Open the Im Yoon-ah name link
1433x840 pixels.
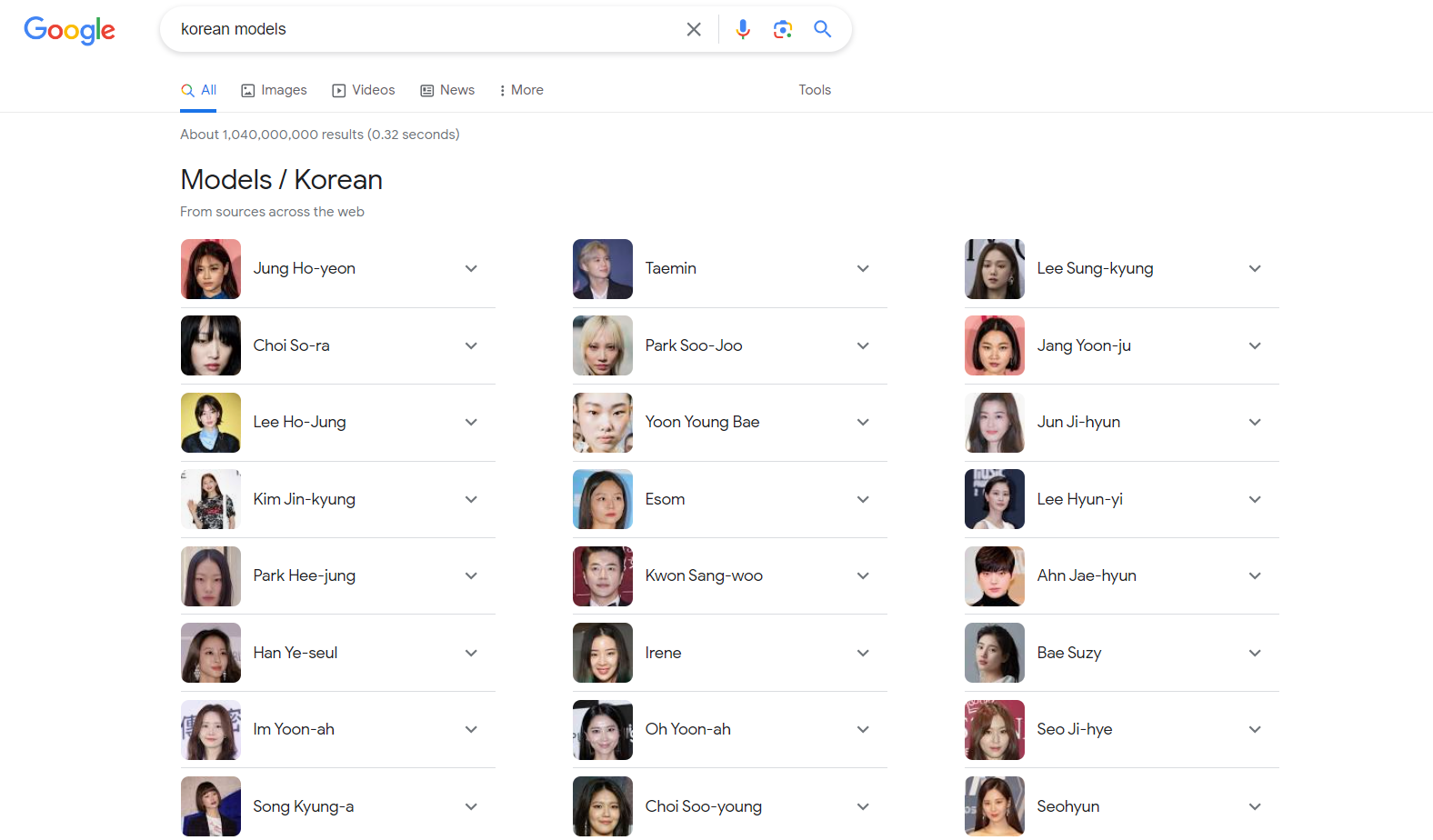[294, 729]
